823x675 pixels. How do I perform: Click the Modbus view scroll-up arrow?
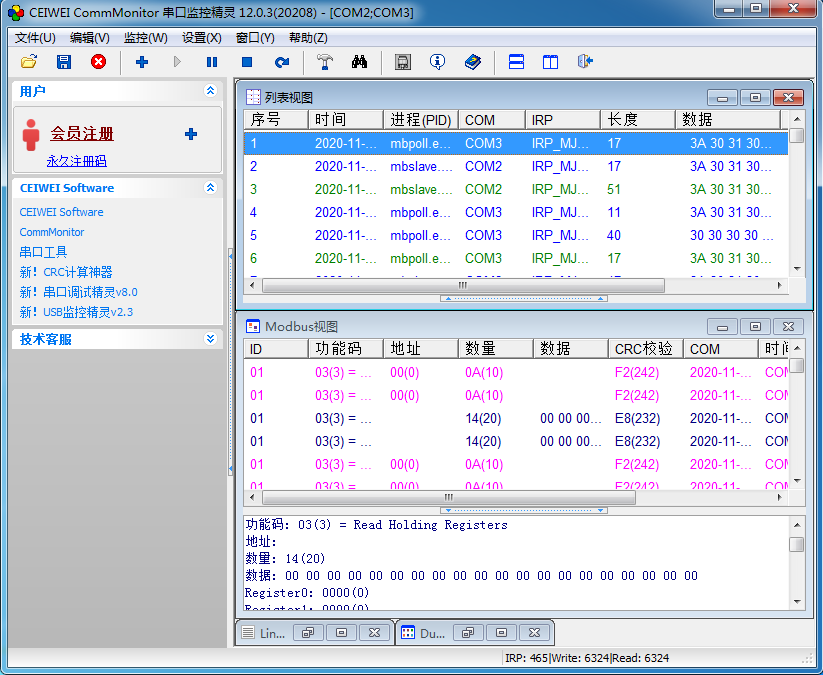point(797,348)
